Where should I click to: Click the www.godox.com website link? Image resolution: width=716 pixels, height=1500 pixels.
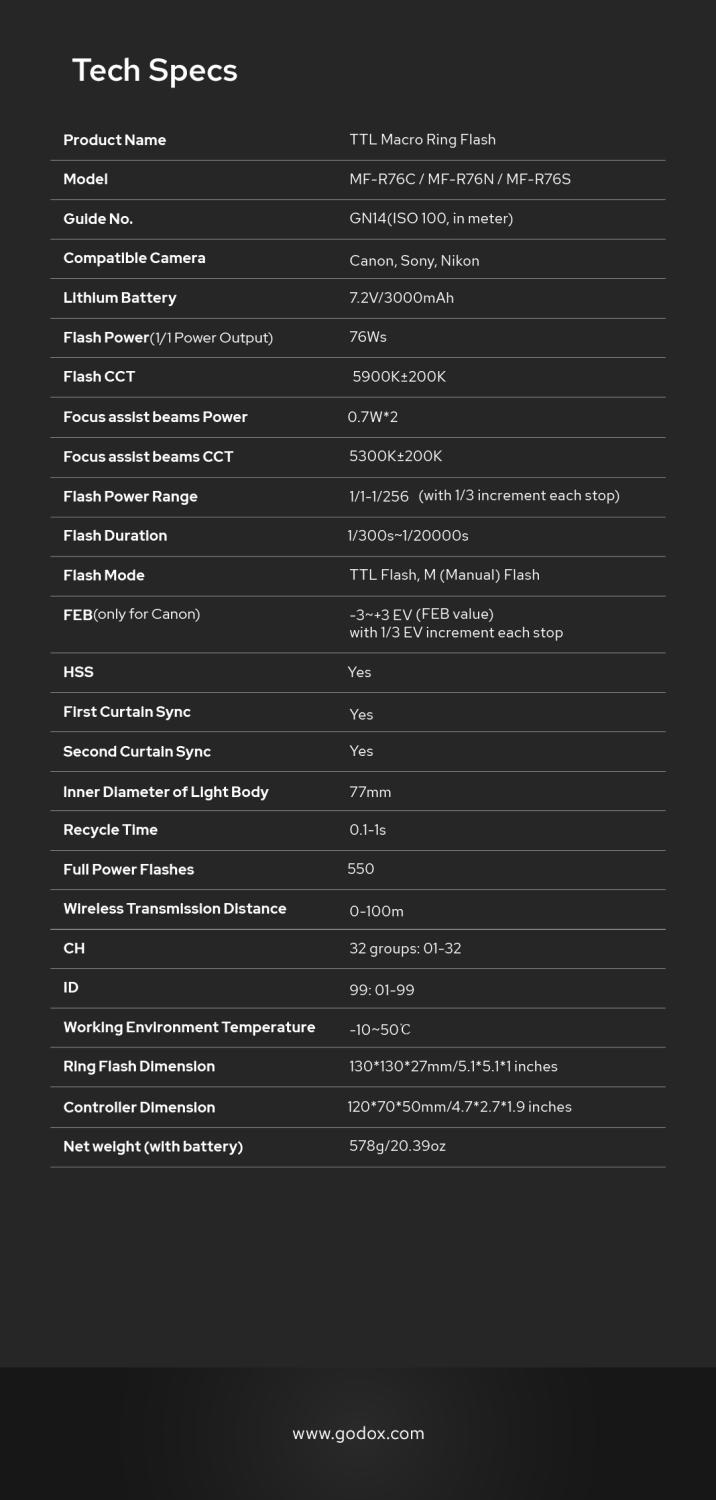pyautogui.click(x=358, y=1433)
